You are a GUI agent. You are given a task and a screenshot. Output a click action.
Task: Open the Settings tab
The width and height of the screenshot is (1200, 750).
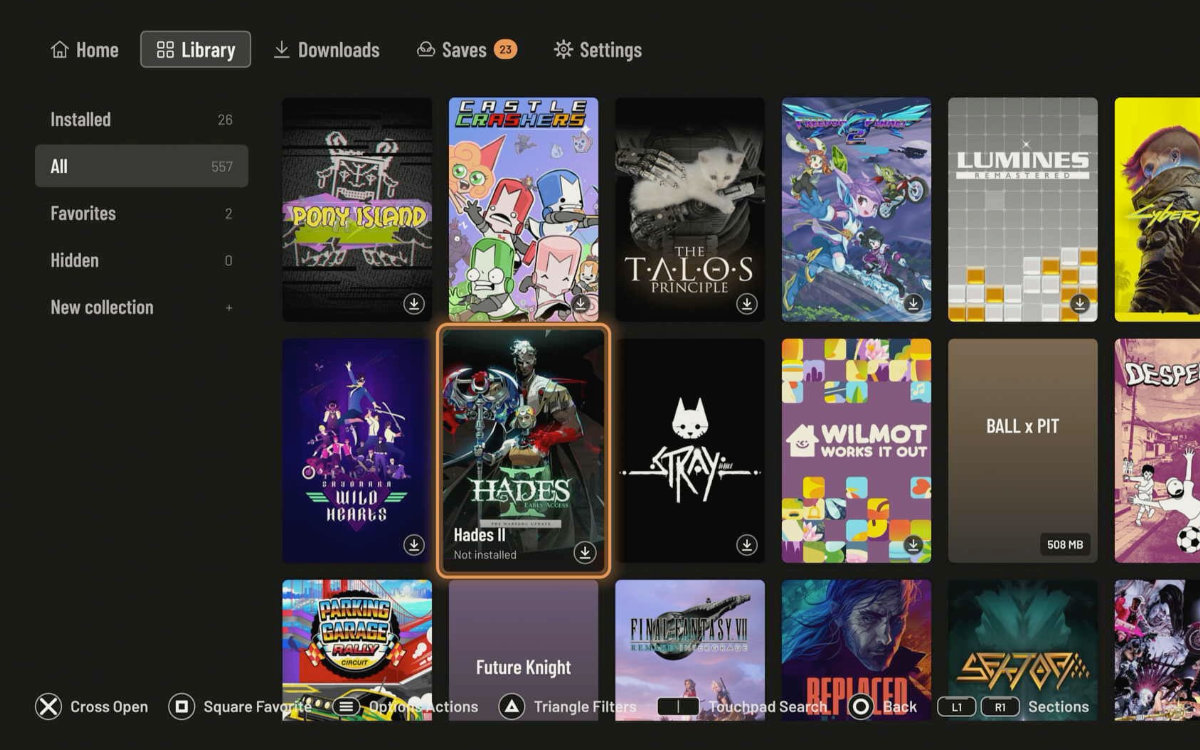597,50
